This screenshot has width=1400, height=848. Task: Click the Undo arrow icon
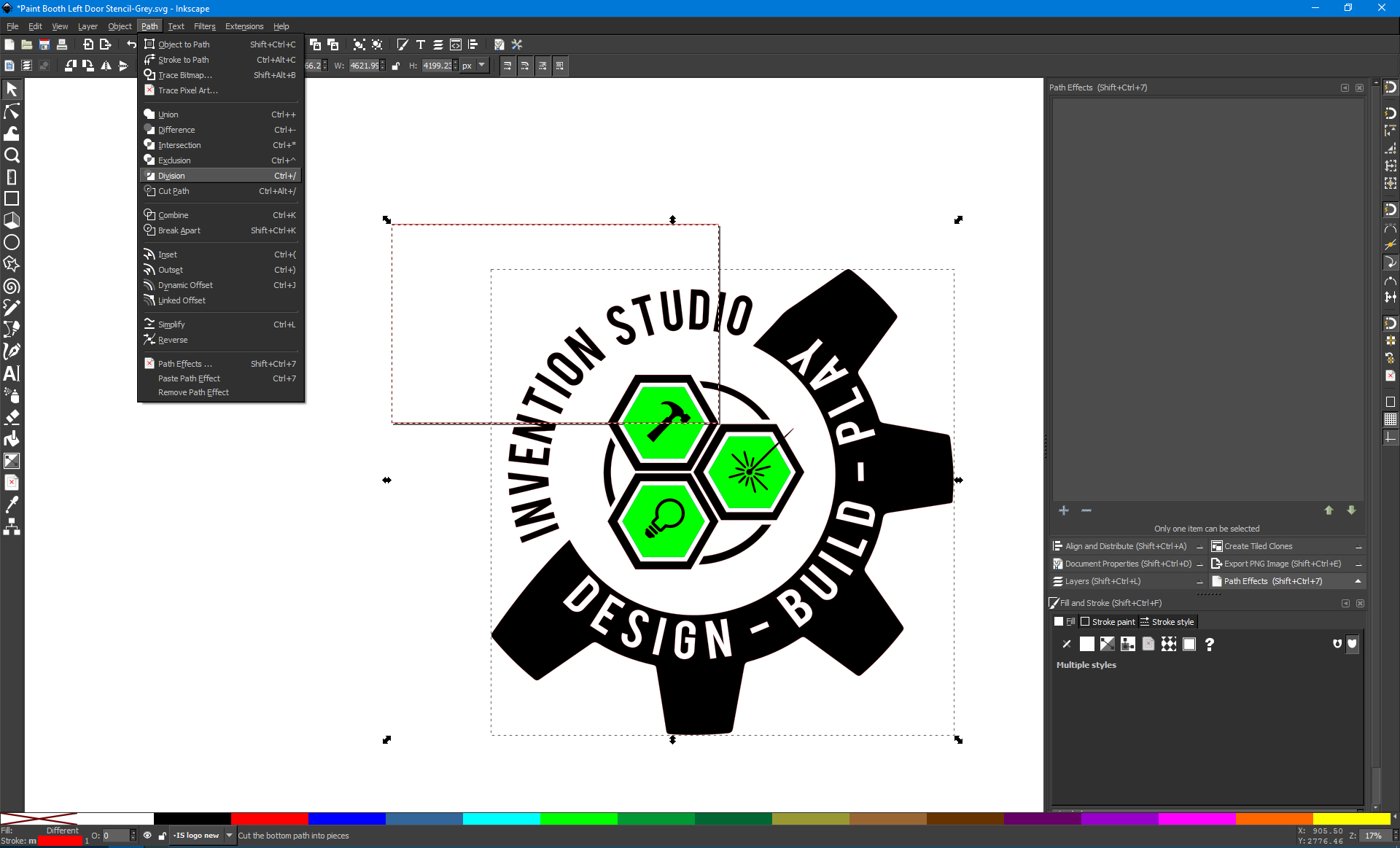tap(131, 44)
